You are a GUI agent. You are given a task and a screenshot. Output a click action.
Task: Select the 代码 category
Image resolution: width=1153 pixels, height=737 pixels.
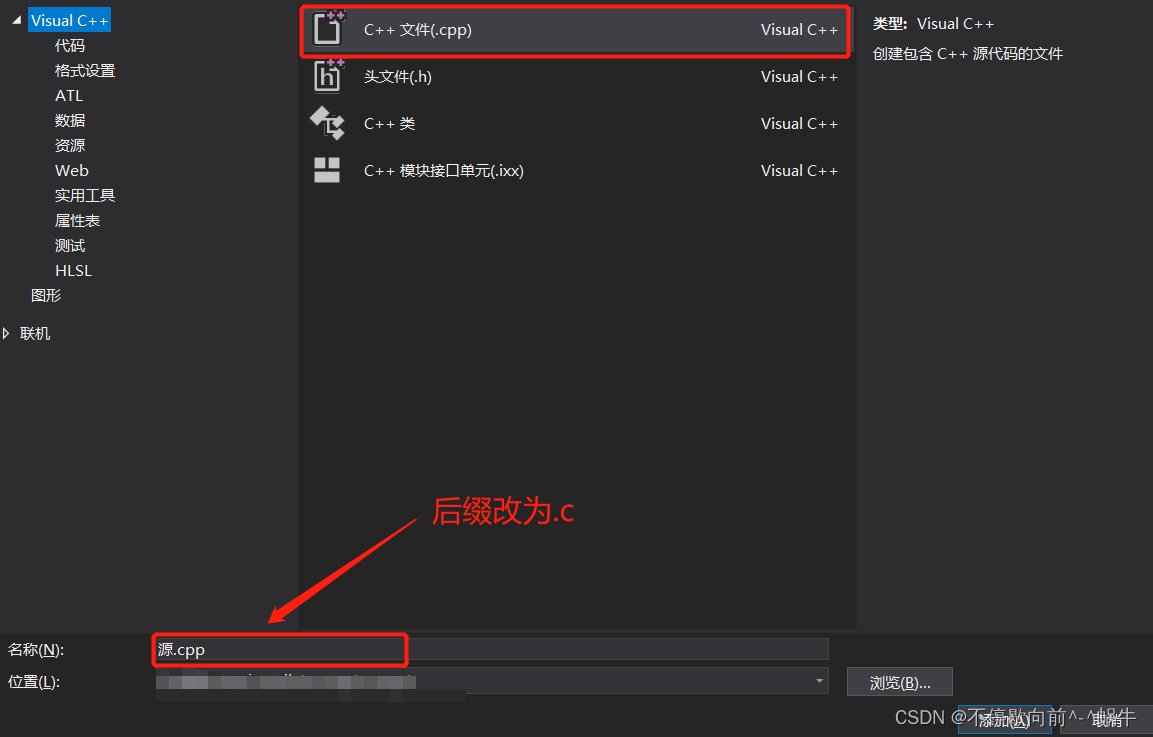coord(69,44)
